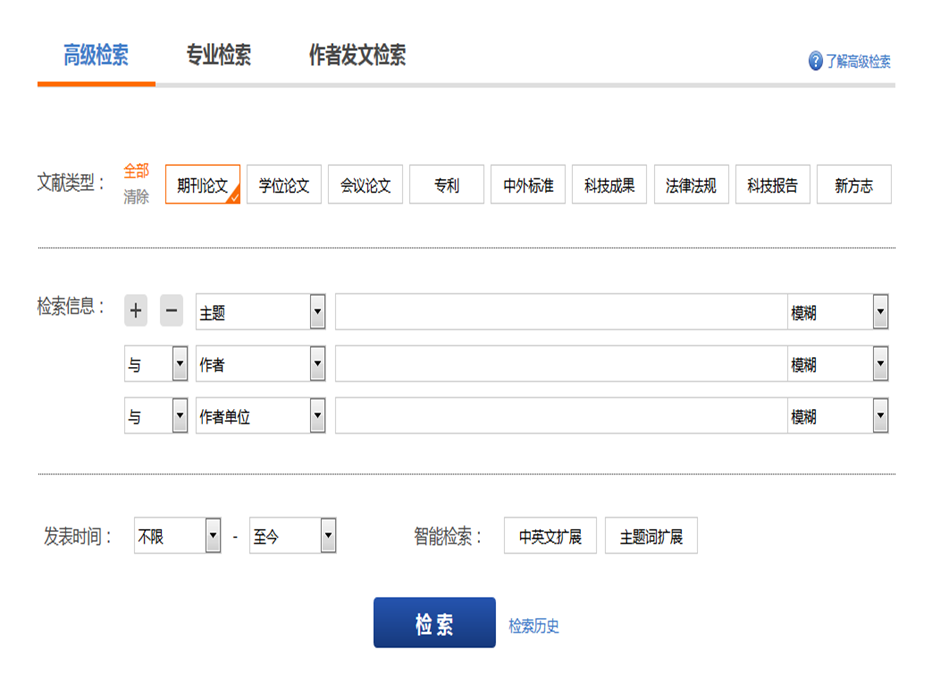Open the 不限 start year dropdown
Viewport: 949px width, 685px height.
pos(177,536)
